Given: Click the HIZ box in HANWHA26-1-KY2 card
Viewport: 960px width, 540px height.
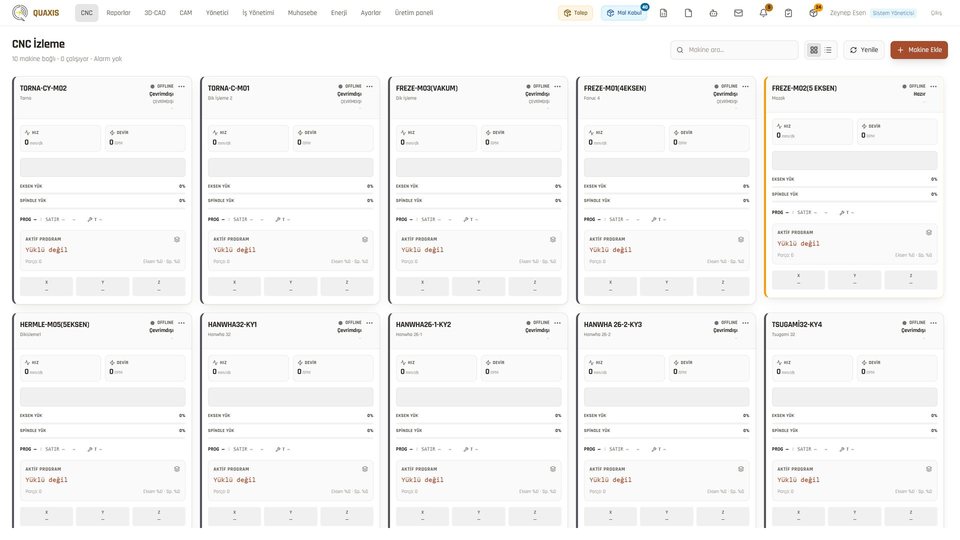Looking at the screenshot, I should point(436,368).
